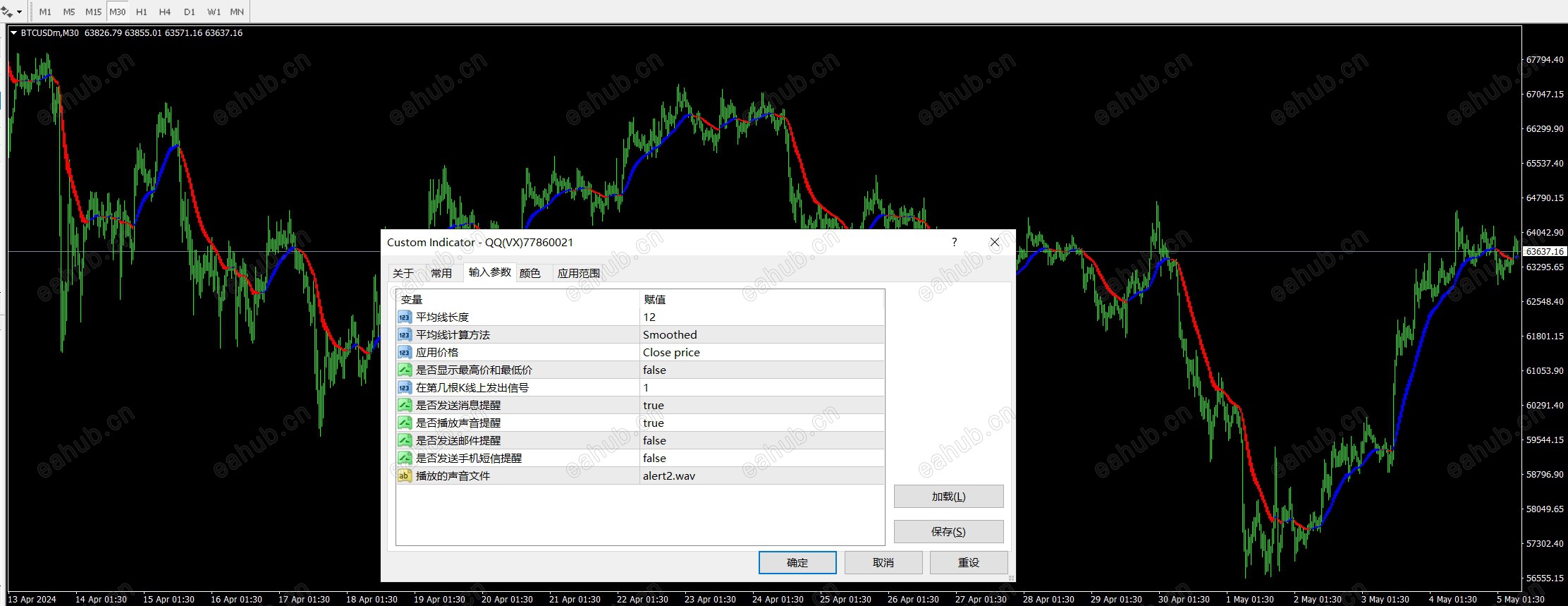This screenshot has height=606, width=1568.
Task: Click the 赋值 column header
Action: coord(655,300)
